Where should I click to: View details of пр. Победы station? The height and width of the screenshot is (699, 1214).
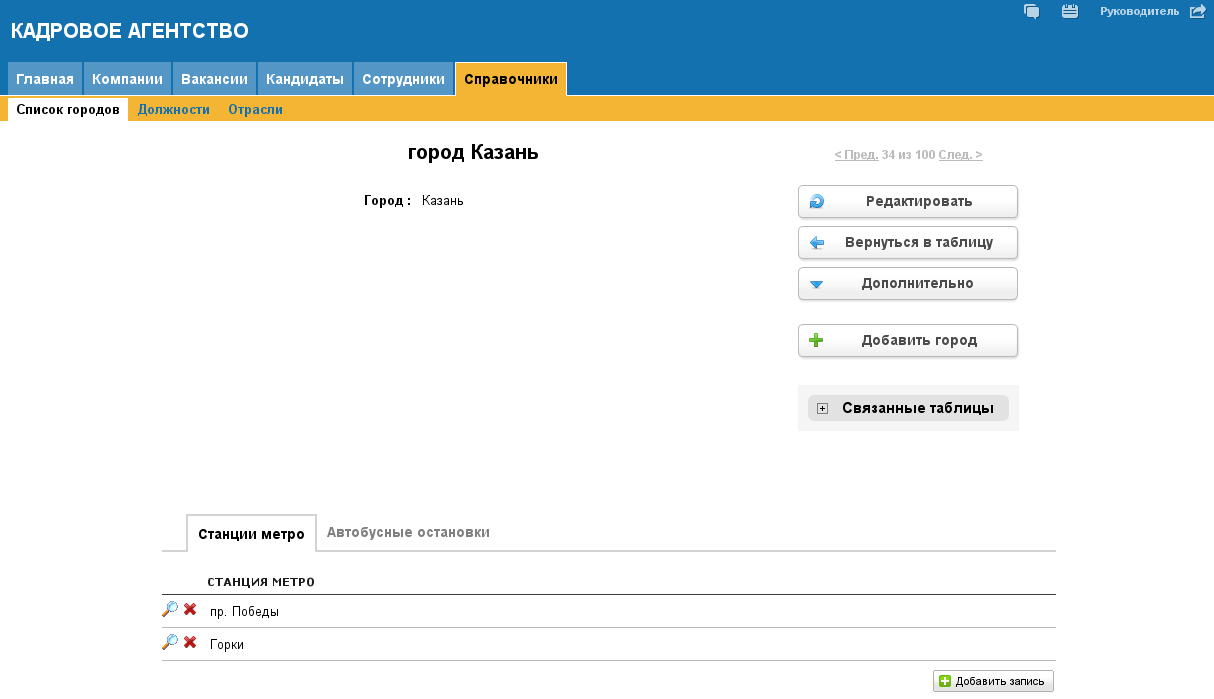(x=170, y=609)
